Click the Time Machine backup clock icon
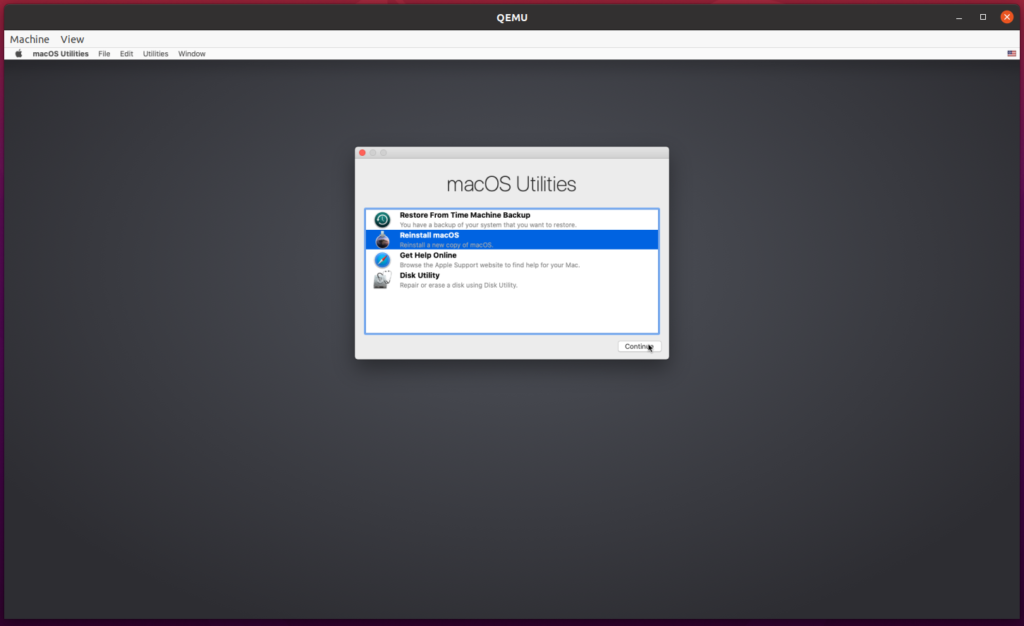Image resolution: width=1024 pixels, height=626 pixels. tap(383, 218)
